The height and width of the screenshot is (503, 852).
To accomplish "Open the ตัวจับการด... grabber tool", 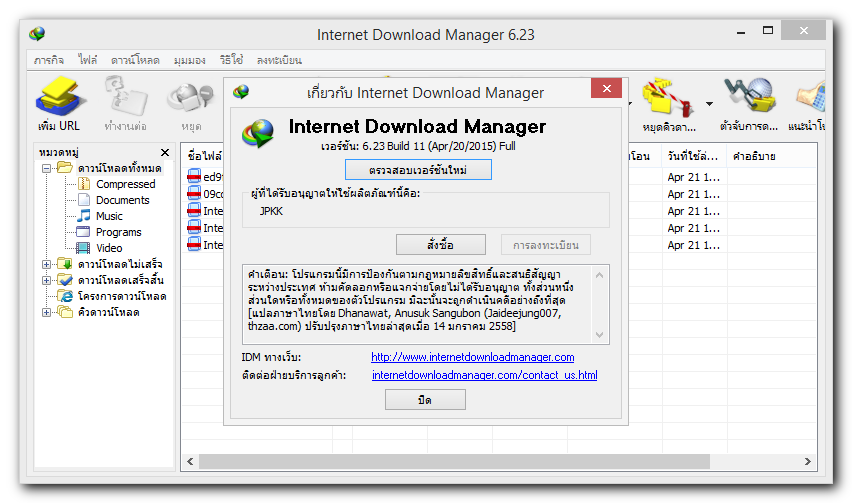I will click(x=749, y=97).
